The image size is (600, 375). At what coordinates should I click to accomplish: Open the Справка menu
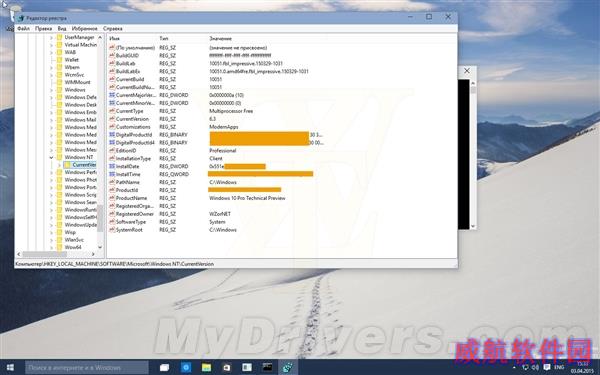point(112,28)
